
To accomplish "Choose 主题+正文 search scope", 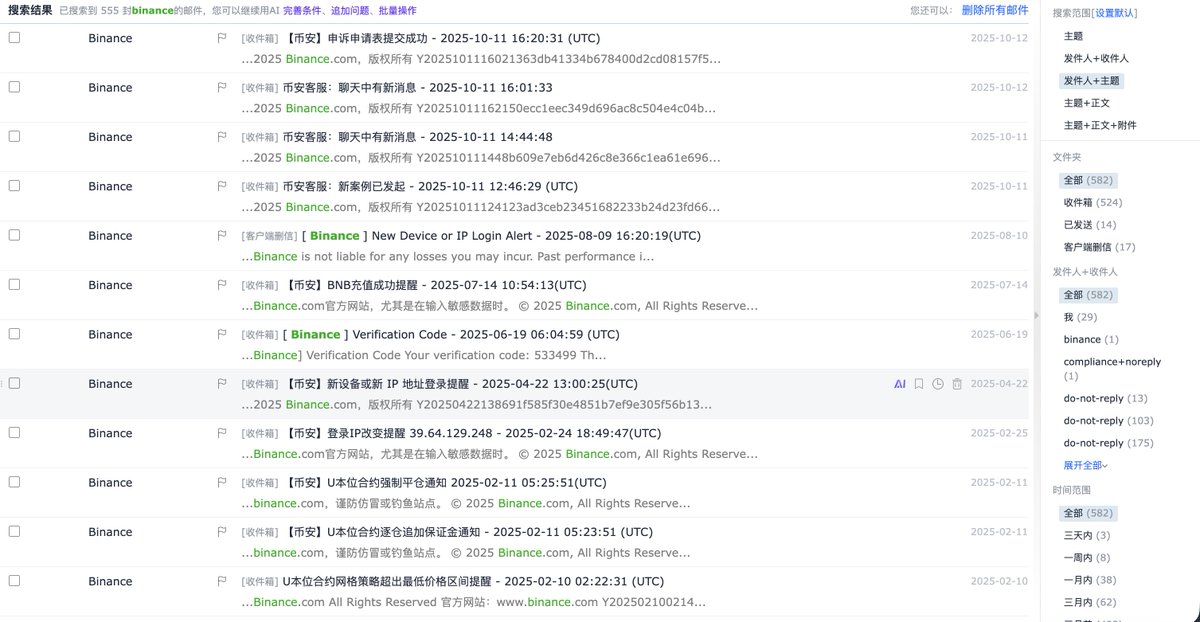I will pyautogui.click(x=1086, y=103).
